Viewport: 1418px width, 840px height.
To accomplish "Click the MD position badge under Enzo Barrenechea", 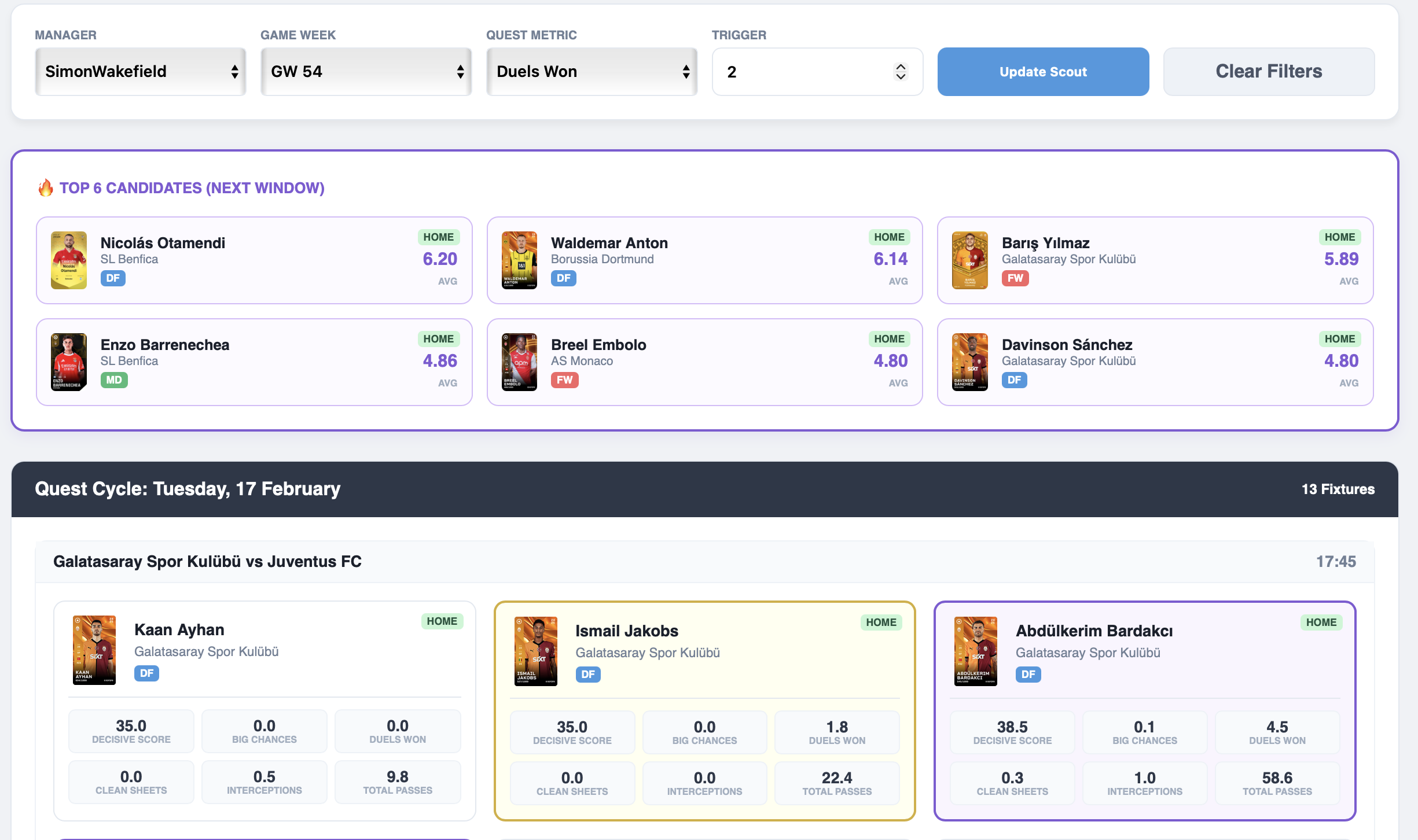I will [x=114, y=380].
